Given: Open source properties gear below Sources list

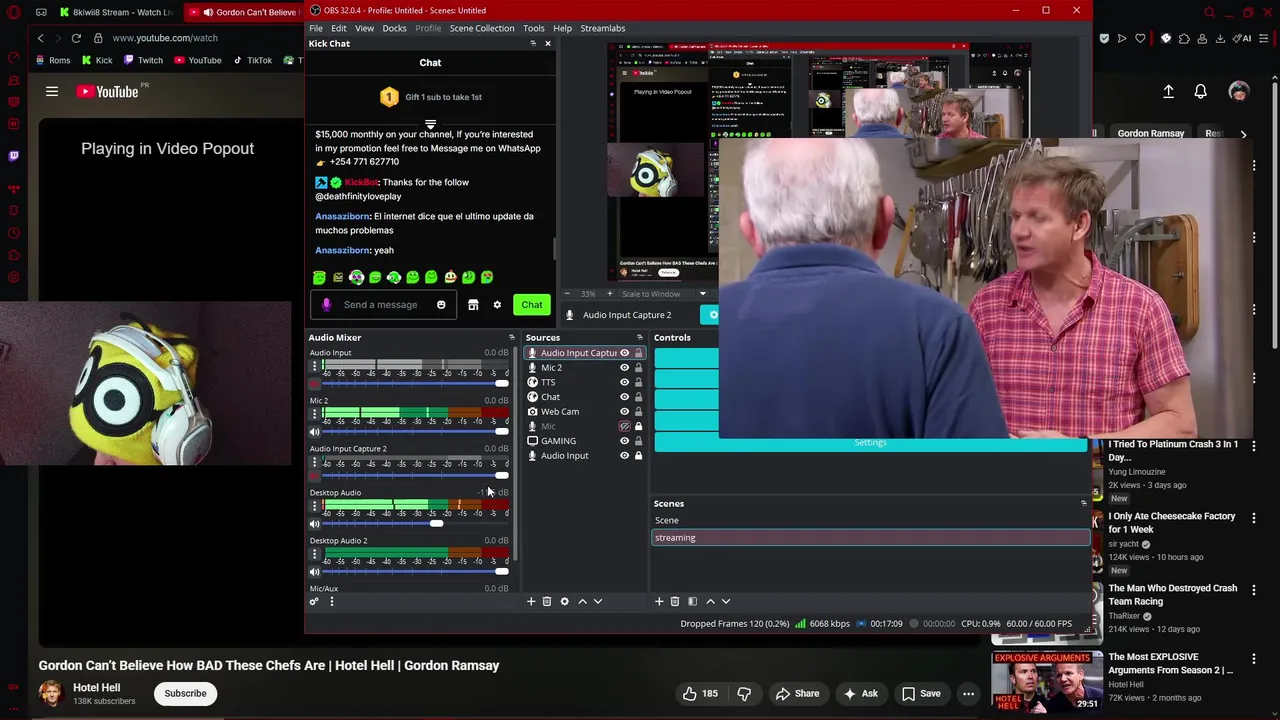Looking at the screenshot, I should pos(564,601).
